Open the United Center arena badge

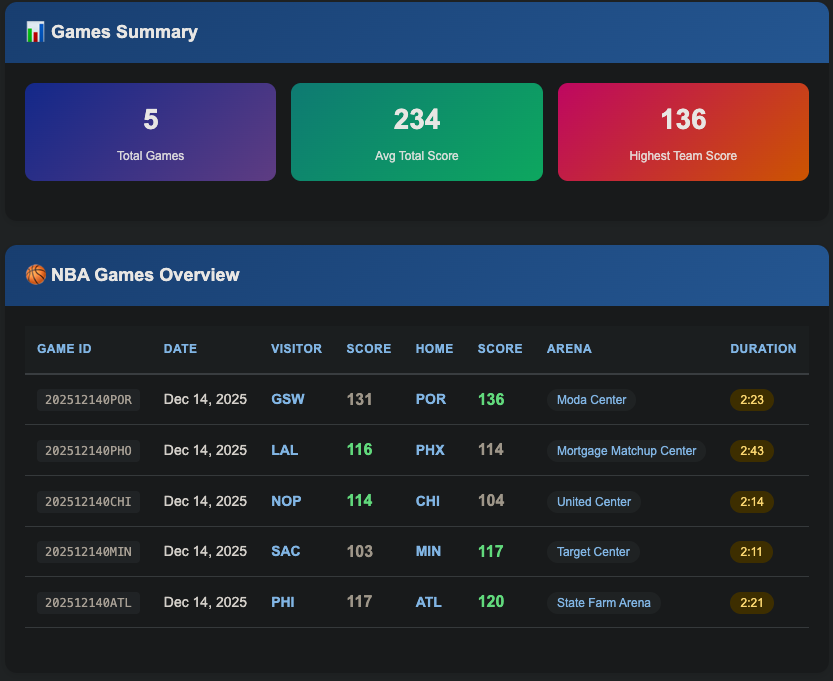pos(594,501)
